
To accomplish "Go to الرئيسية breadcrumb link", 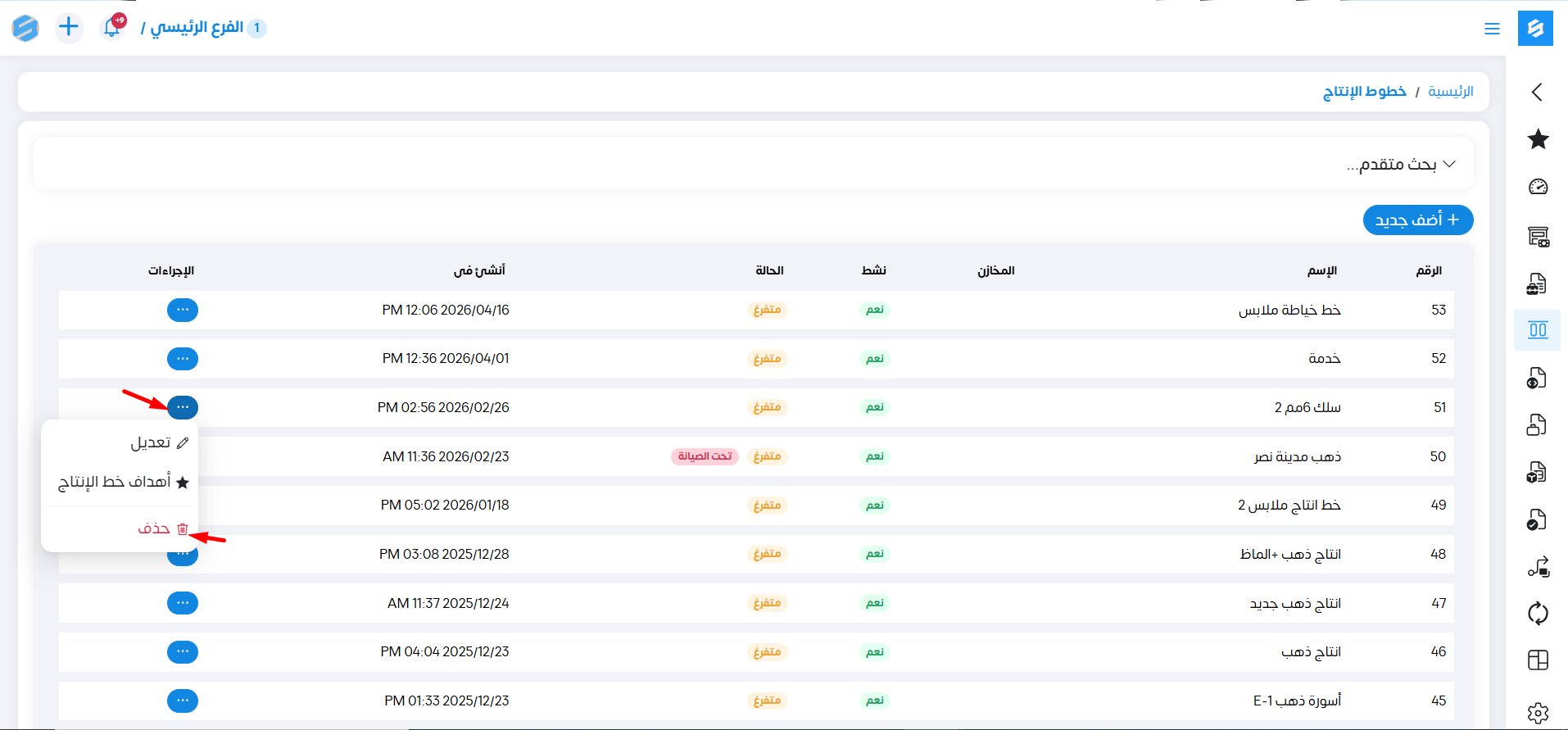I will (1450, 91).
